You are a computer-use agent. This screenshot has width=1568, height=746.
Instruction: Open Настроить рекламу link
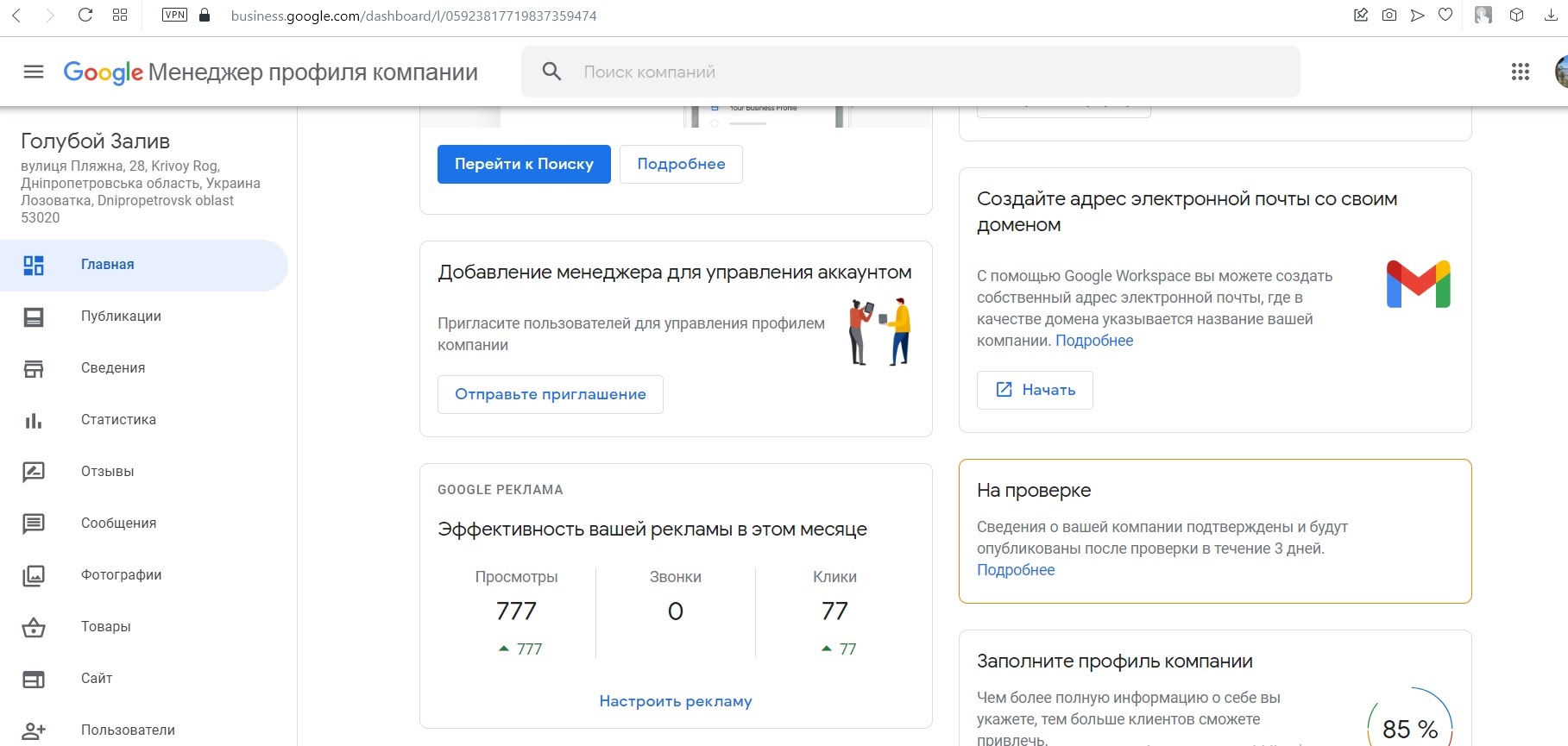click(676, 701)
